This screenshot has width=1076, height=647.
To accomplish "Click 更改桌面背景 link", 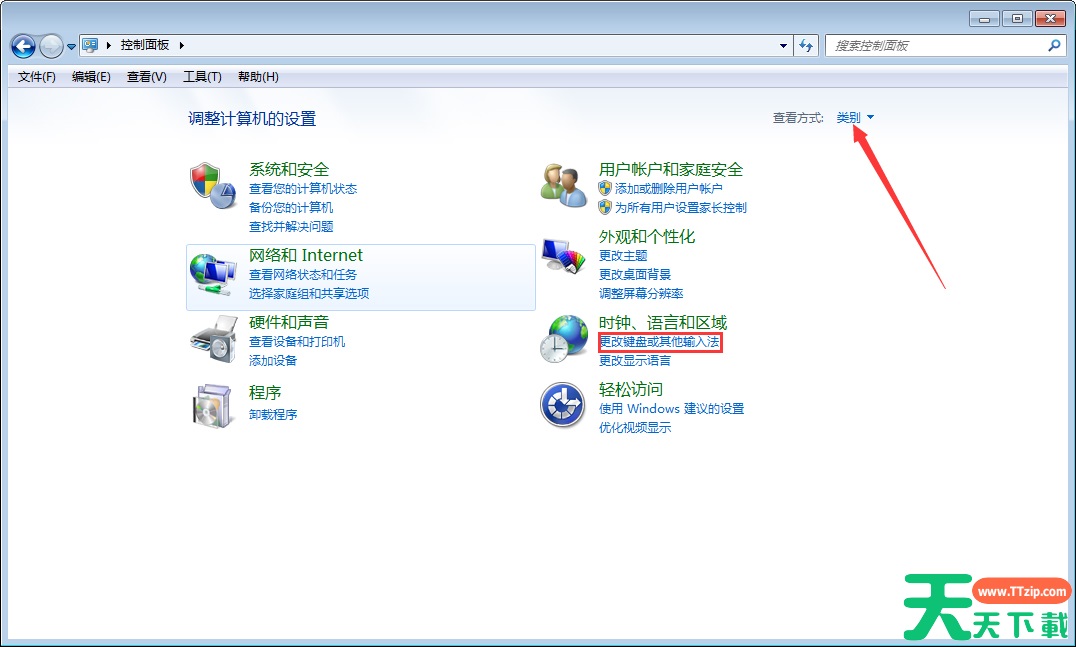I will point(635,274).
